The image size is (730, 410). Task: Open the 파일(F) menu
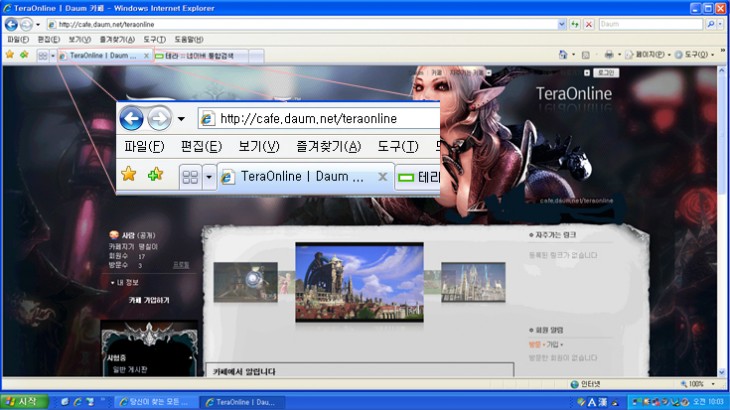(18, 39)
